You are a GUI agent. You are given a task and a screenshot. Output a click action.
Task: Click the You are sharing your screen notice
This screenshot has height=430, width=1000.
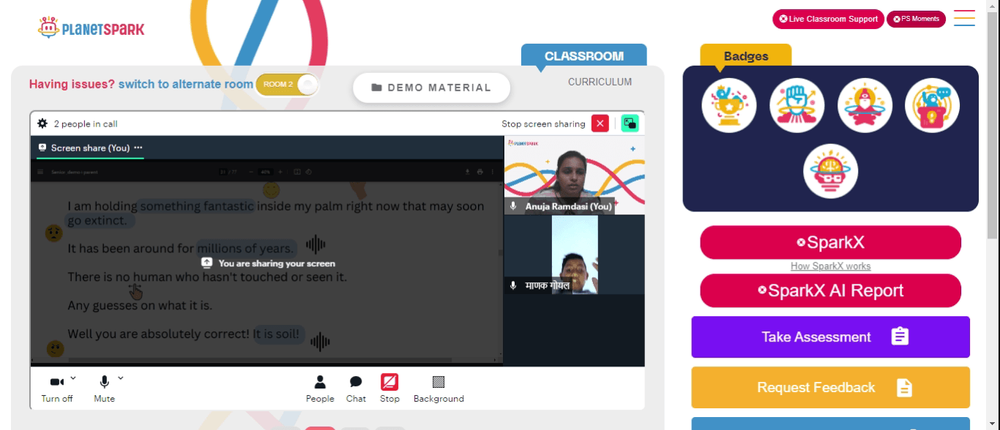pos(268,263)
